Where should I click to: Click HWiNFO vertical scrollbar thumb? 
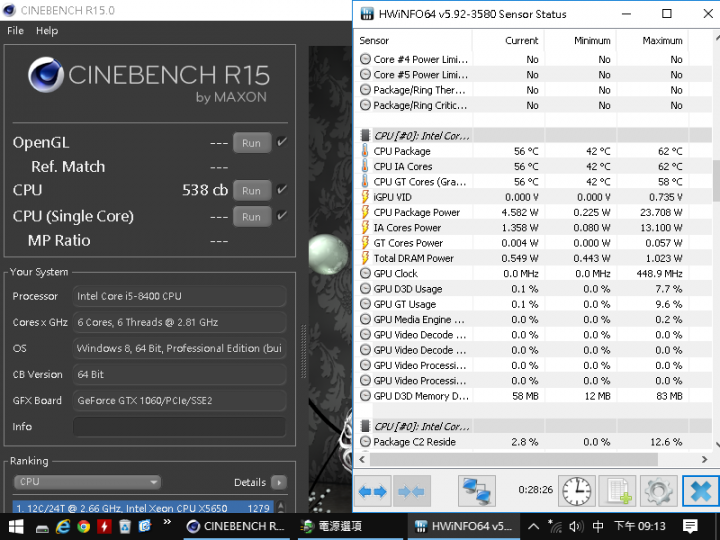click(716, 180)
